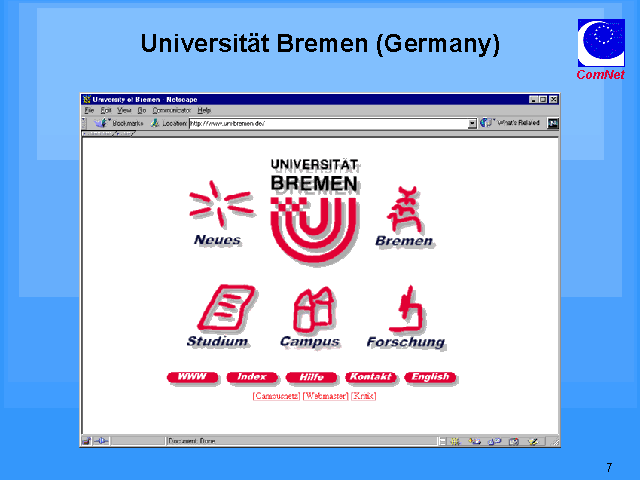Open the Edit menu
Screen dimensions: 640x480
pyautogui.click(x=106, y=110)
